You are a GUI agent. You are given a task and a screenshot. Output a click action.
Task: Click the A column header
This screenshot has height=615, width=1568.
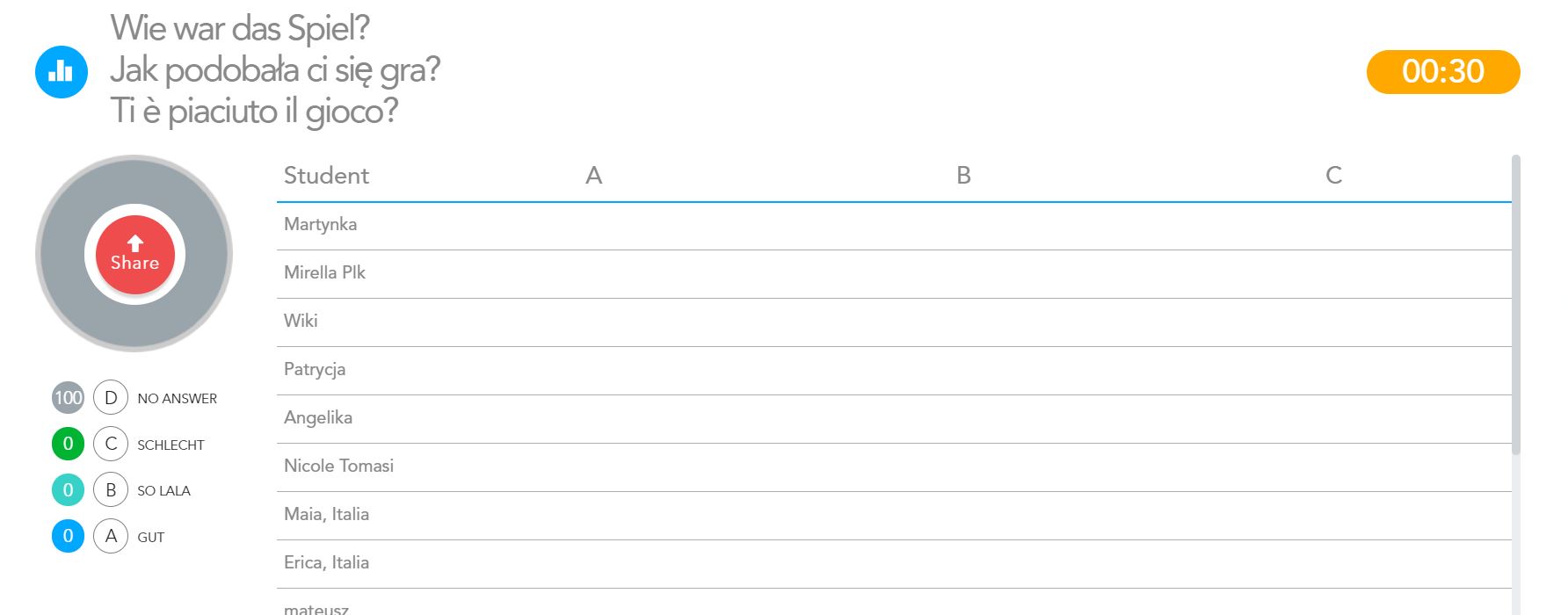tap(594, 176)
